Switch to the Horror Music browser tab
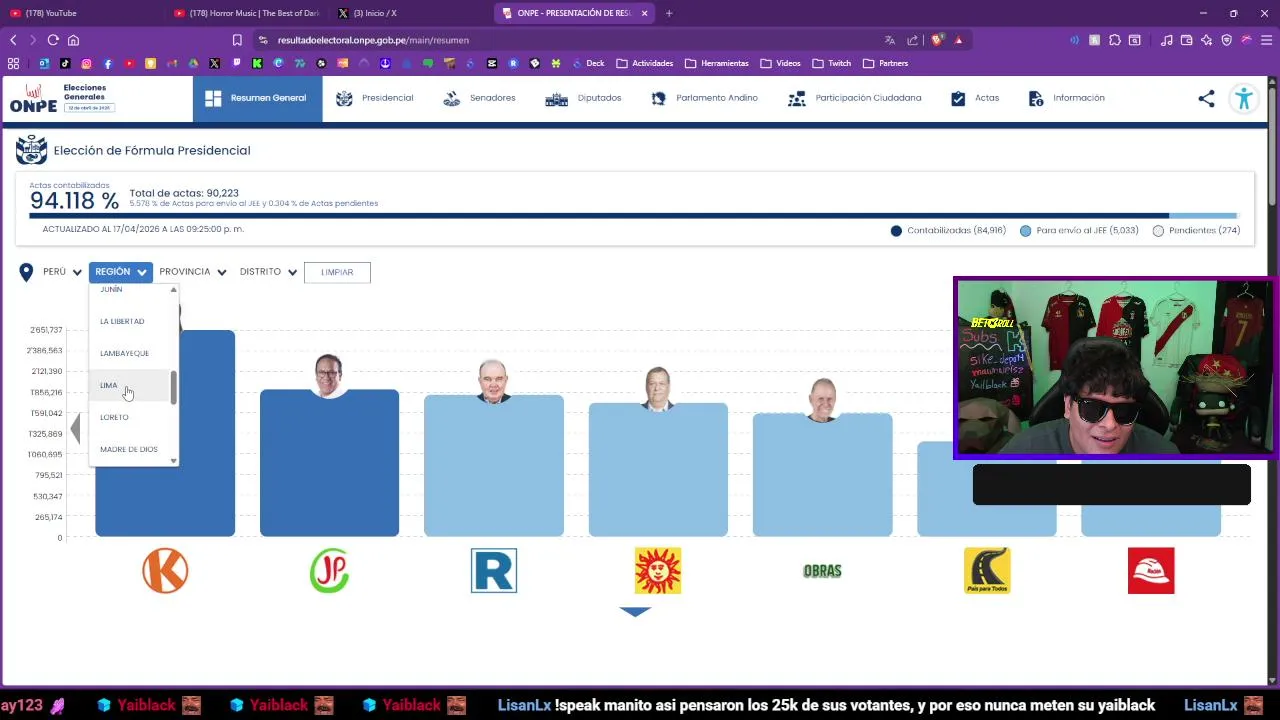This screenshot has width=1280, height=720. click(x=245, y=13)
